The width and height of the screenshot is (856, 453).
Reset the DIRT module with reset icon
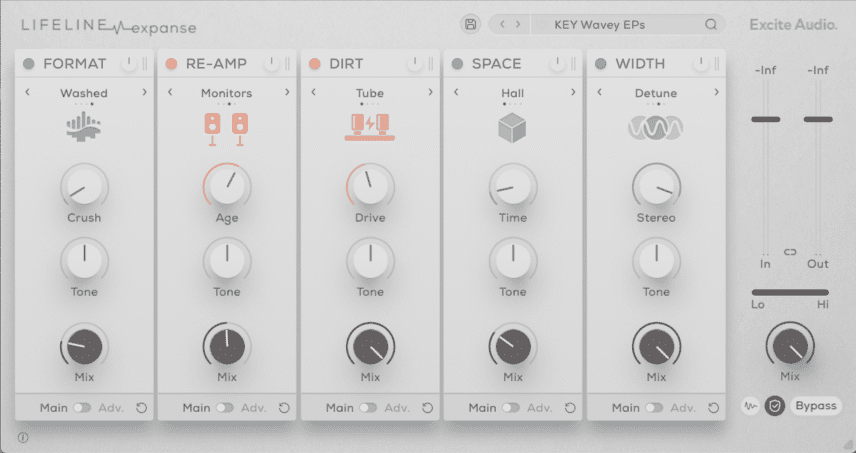427,408
